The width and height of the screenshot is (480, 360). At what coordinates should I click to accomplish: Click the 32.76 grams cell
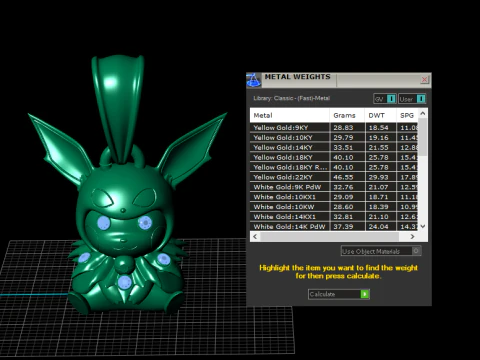[x=347, y=187]
